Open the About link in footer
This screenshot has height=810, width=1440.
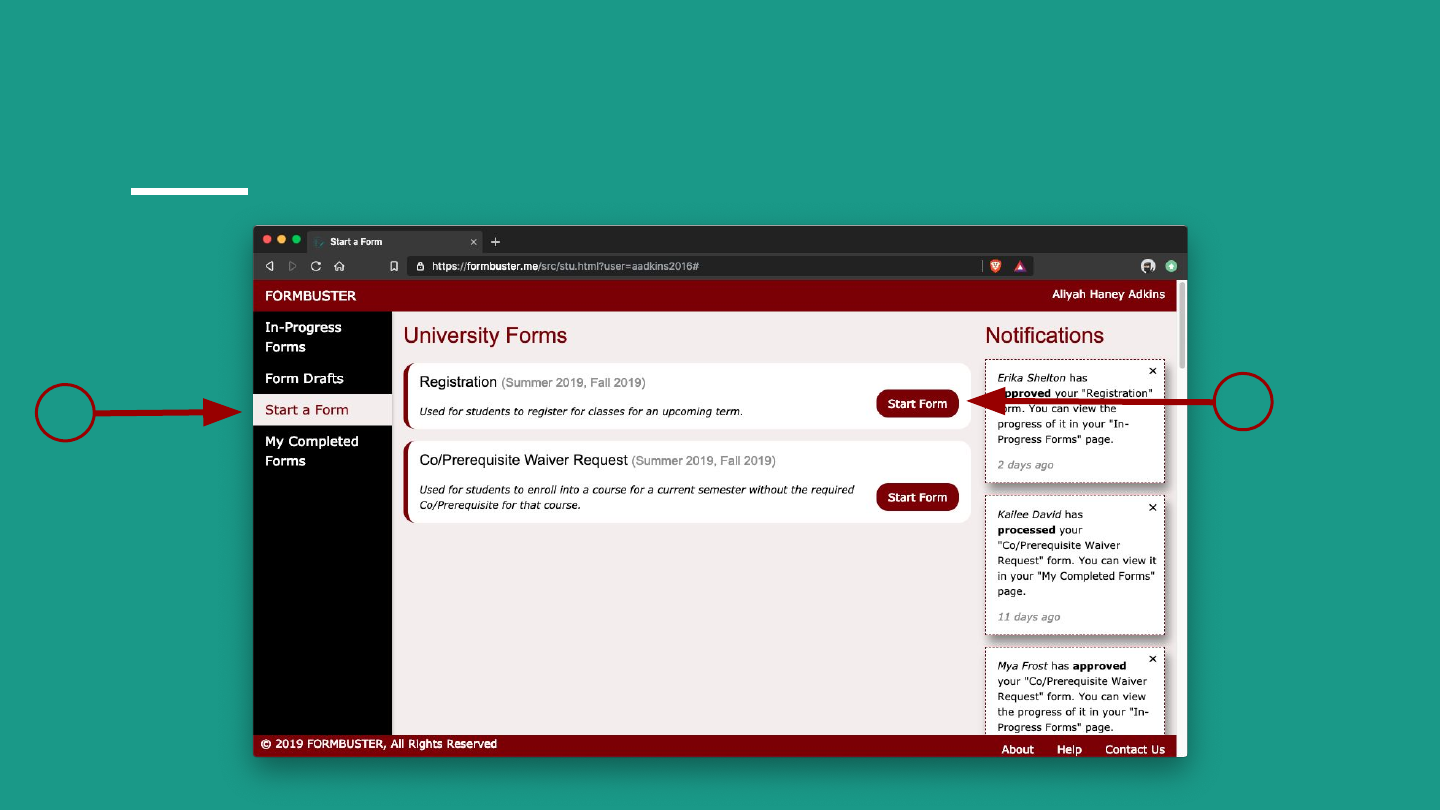click(x=1018, y=749)
